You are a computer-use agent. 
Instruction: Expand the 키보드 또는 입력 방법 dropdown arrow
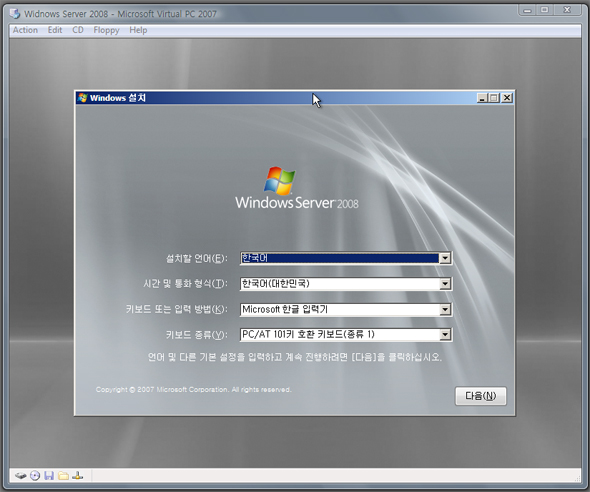445,309
